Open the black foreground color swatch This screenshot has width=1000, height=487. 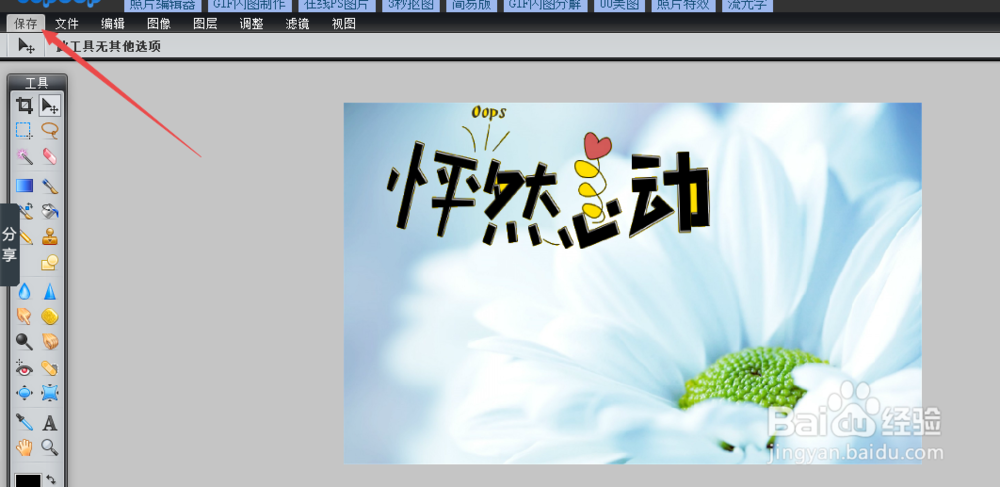28,481
